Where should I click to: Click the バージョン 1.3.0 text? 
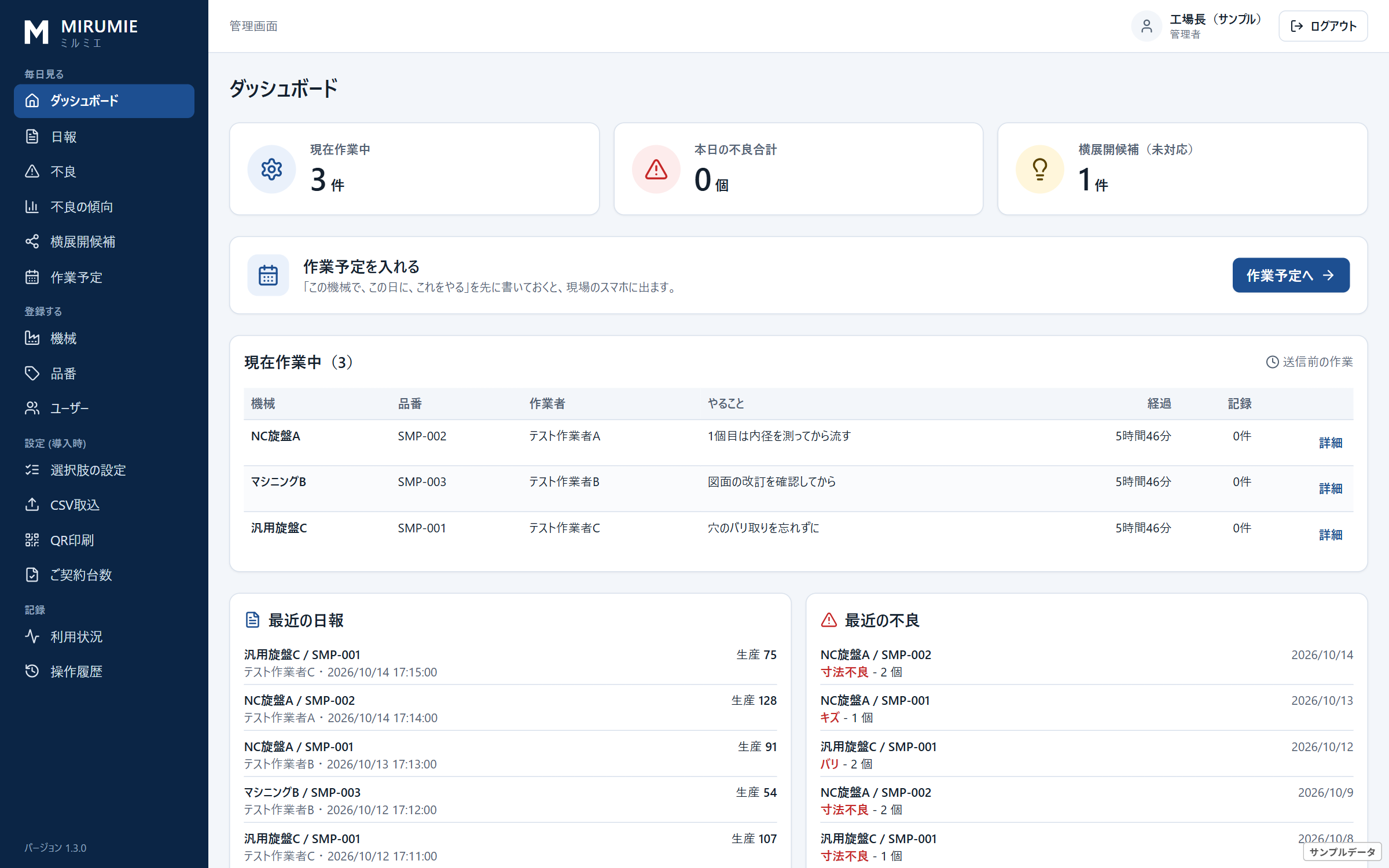[x=55, y=848]
